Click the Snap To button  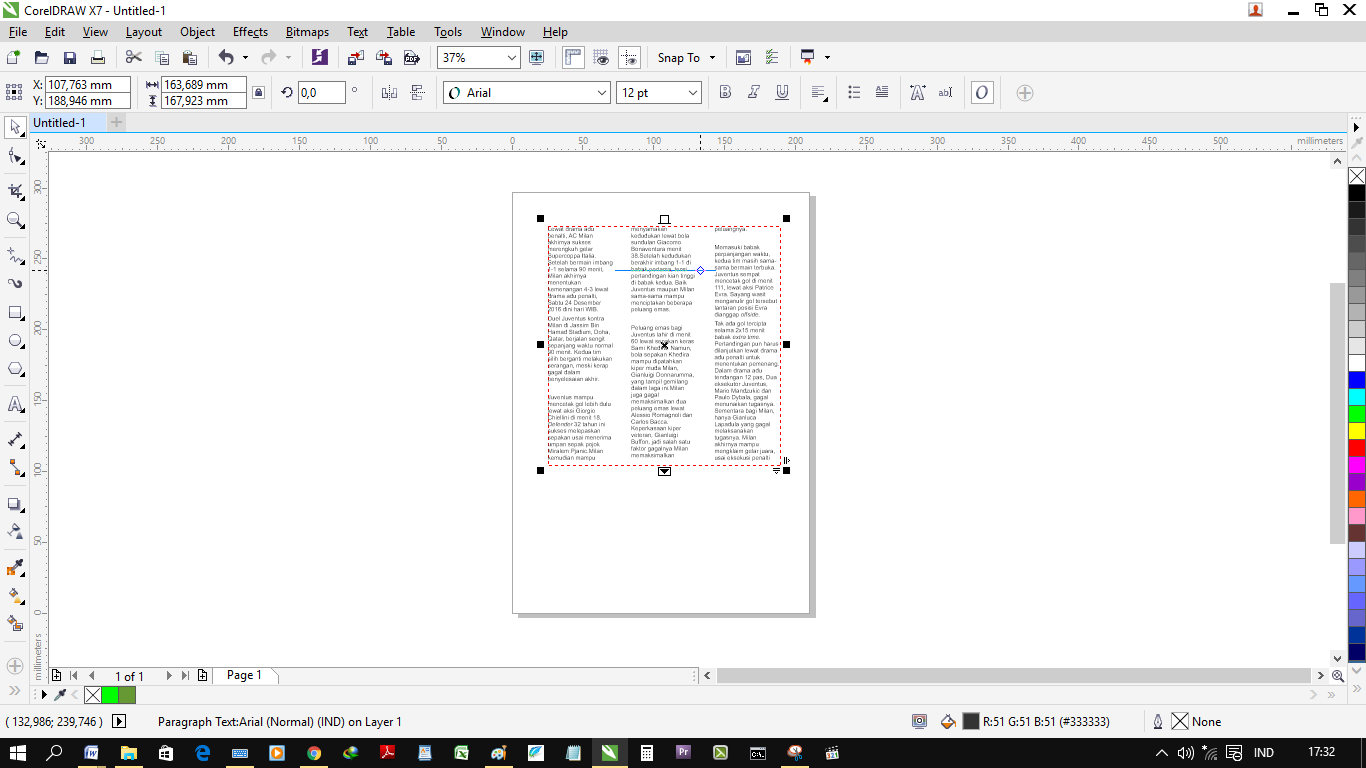pyautogui.click(x=678, y=57)
